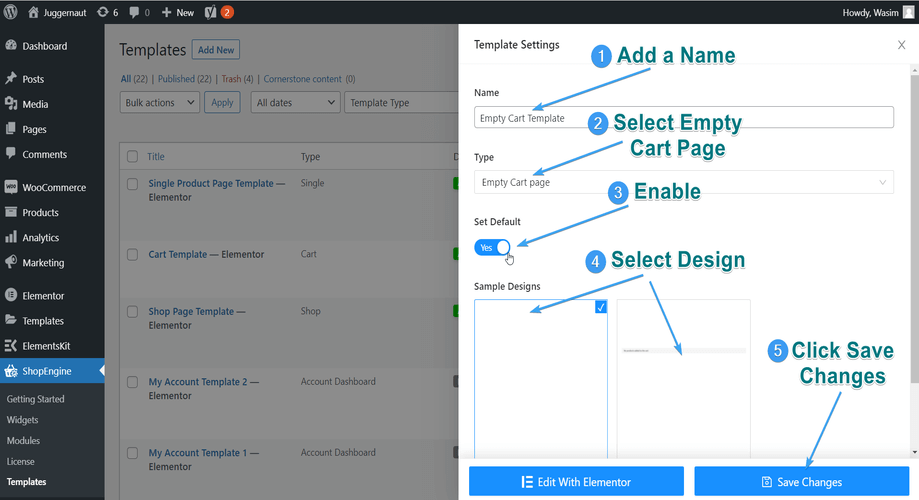Check the Cart Template row checkbox
The image size is (919, 500).
(x=132, y=255)
